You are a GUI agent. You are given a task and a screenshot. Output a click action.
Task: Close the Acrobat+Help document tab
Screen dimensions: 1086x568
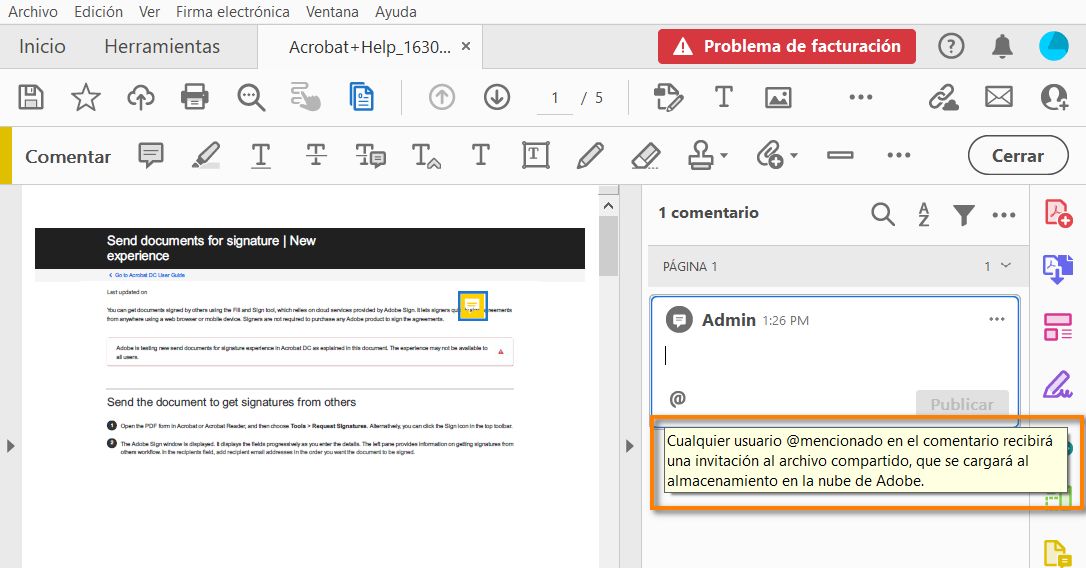466,46
